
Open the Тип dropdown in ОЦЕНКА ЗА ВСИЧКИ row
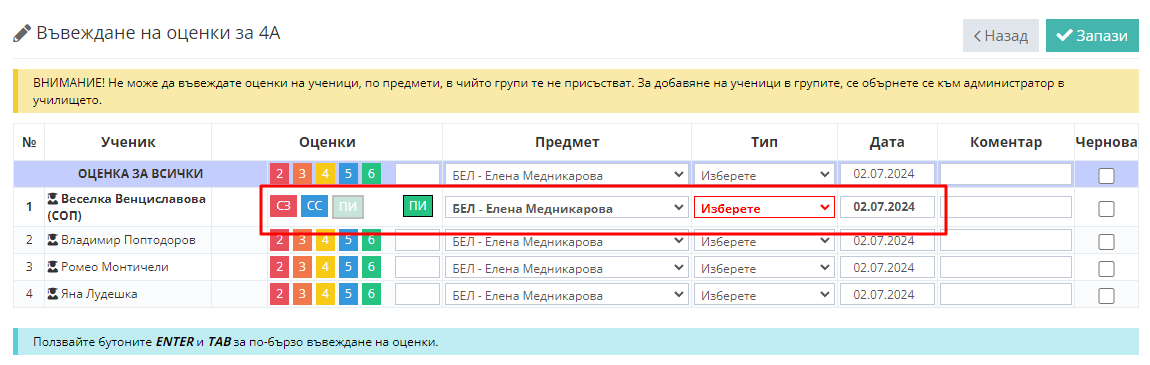coord(764,175)
